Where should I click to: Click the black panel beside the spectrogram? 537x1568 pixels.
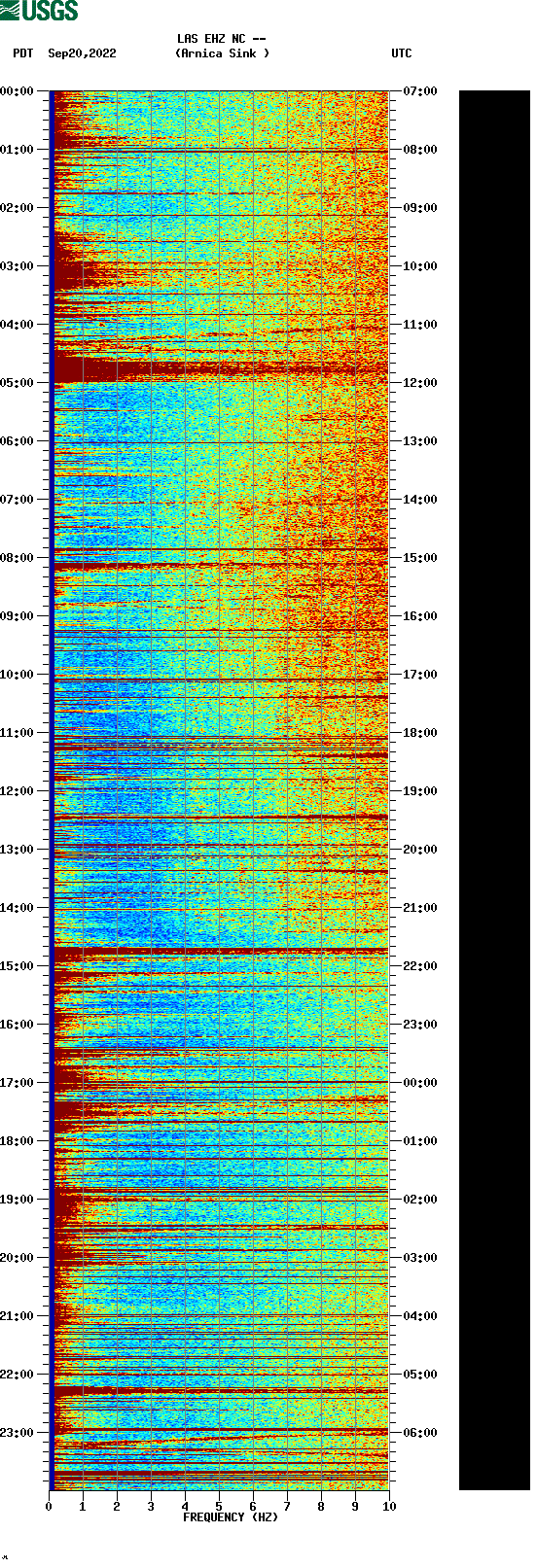[494, 790]
